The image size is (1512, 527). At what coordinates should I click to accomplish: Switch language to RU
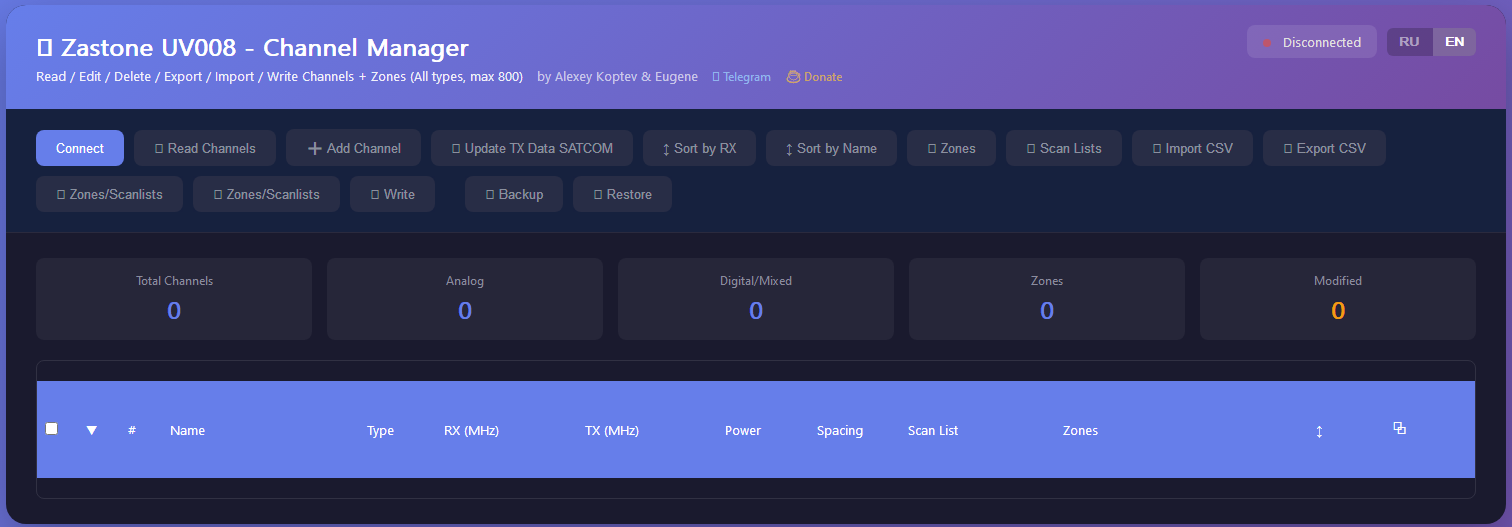pyautogui.click(x=1409, y=42)
